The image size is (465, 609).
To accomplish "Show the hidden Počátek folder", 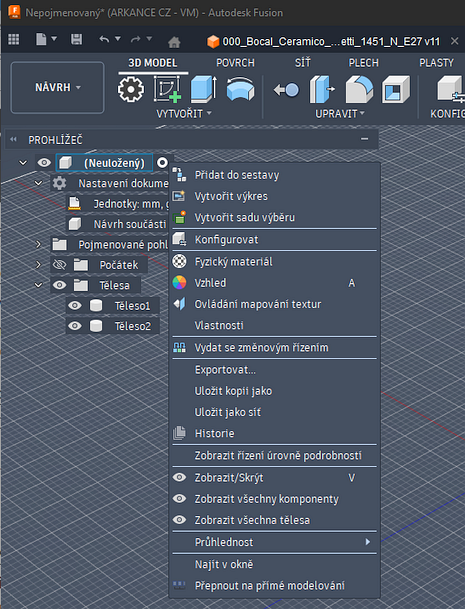I will coord(59,265).
